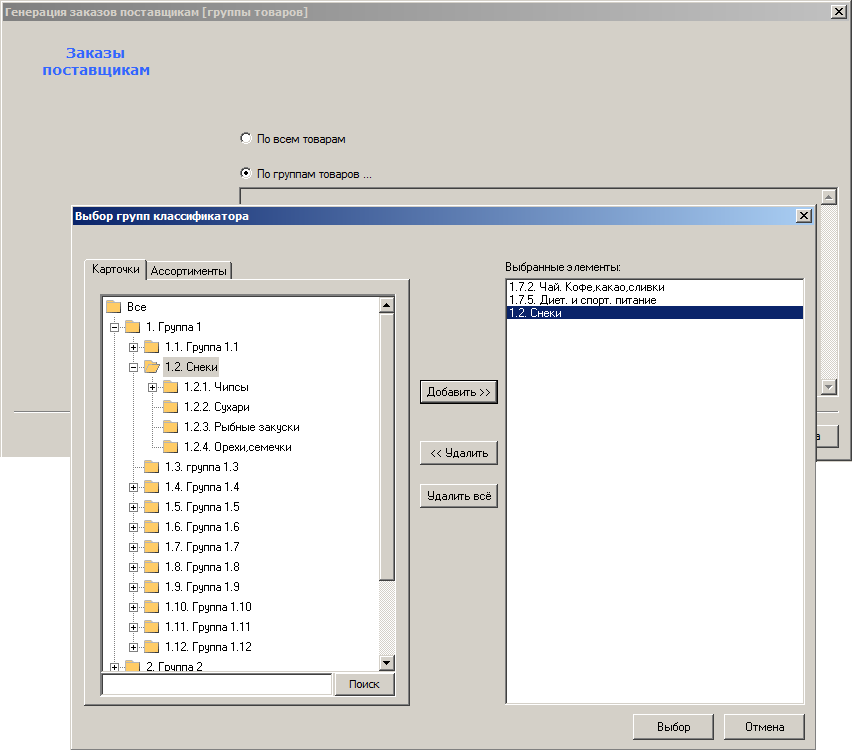Click the Добавить >> button
Screen dimensions: 852x750
[459, 392]
